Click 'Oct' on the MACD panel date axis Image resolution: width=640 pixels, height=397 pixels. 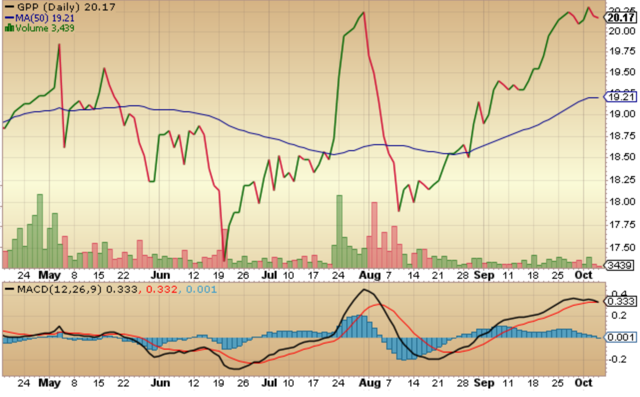[583, 383]
